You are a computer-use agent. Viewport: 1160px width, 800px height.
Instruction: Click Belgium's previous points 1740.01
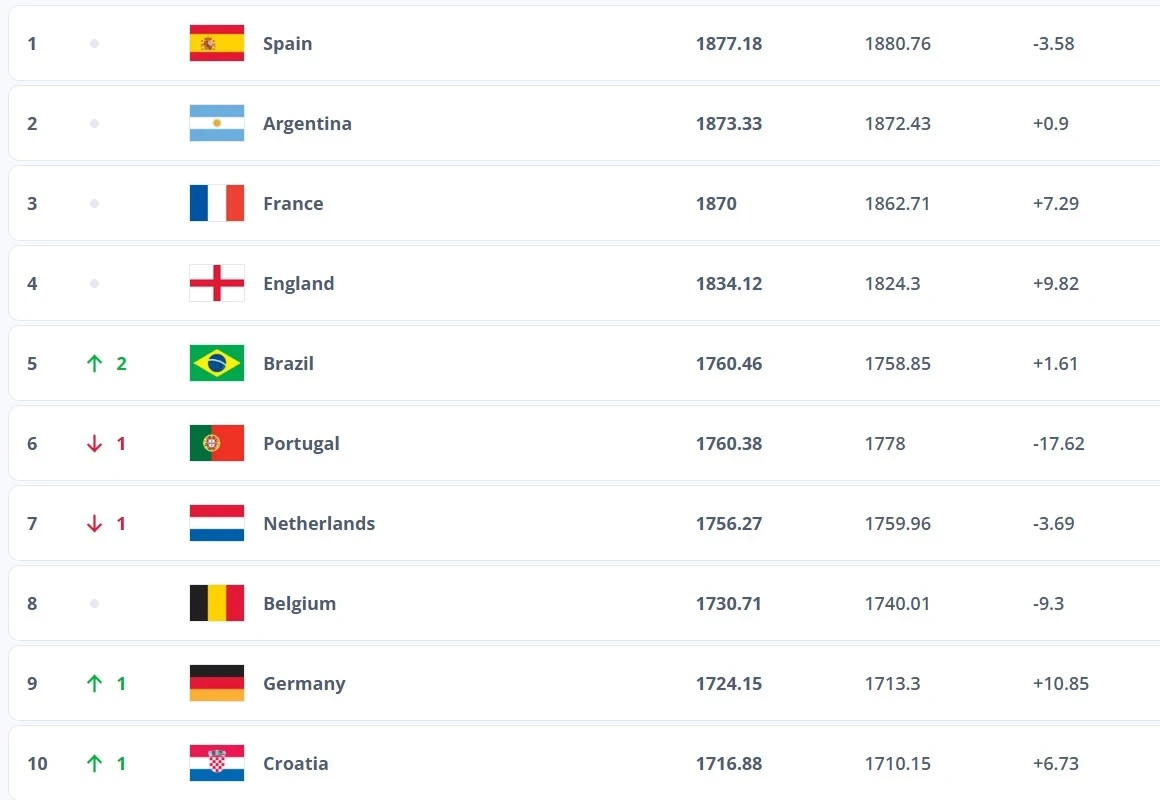tap(897, 603)
